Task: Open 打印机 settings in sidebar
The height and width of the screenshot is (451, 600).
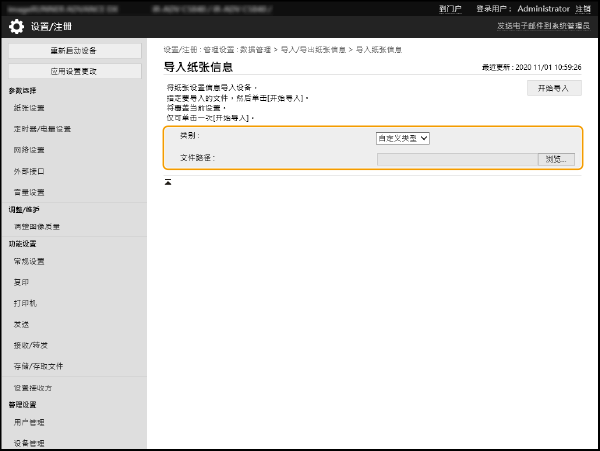Action: (x=26, y=302)
